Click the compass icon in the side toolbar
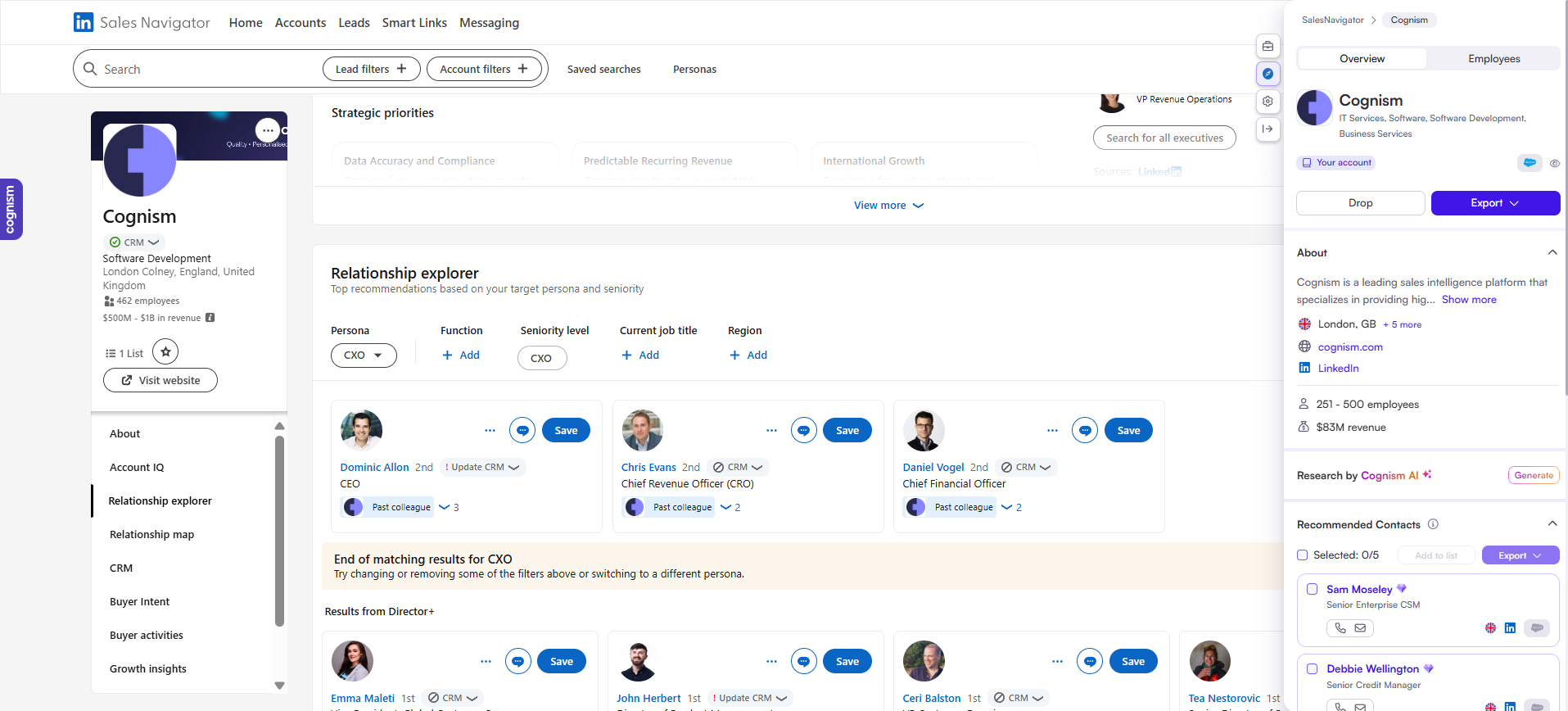Image resolution: width=1568 pixels, height=711 pixels. (x=1268, y=74)
